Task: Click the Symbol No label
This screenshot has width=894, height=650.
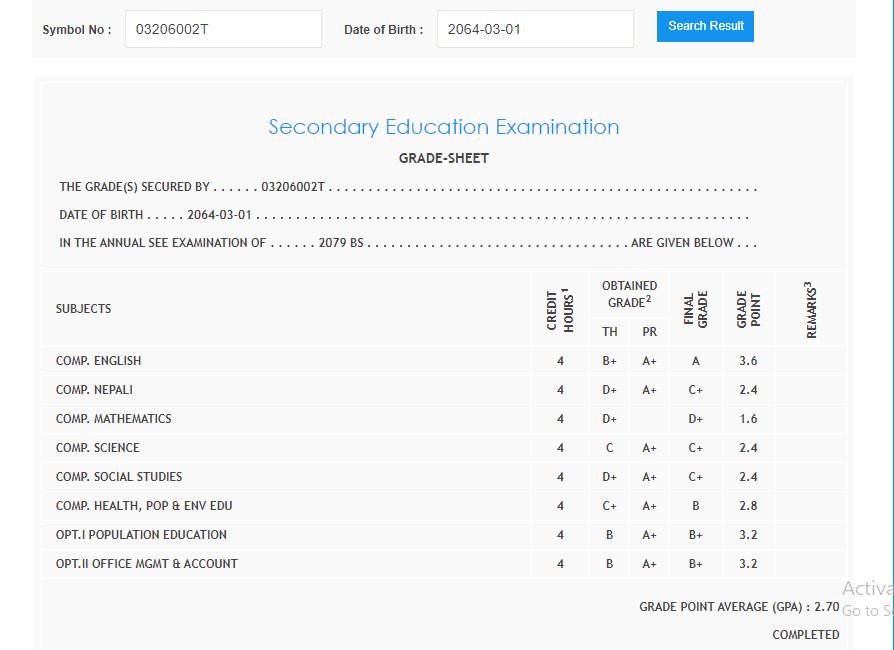Action: click(77, 30)
